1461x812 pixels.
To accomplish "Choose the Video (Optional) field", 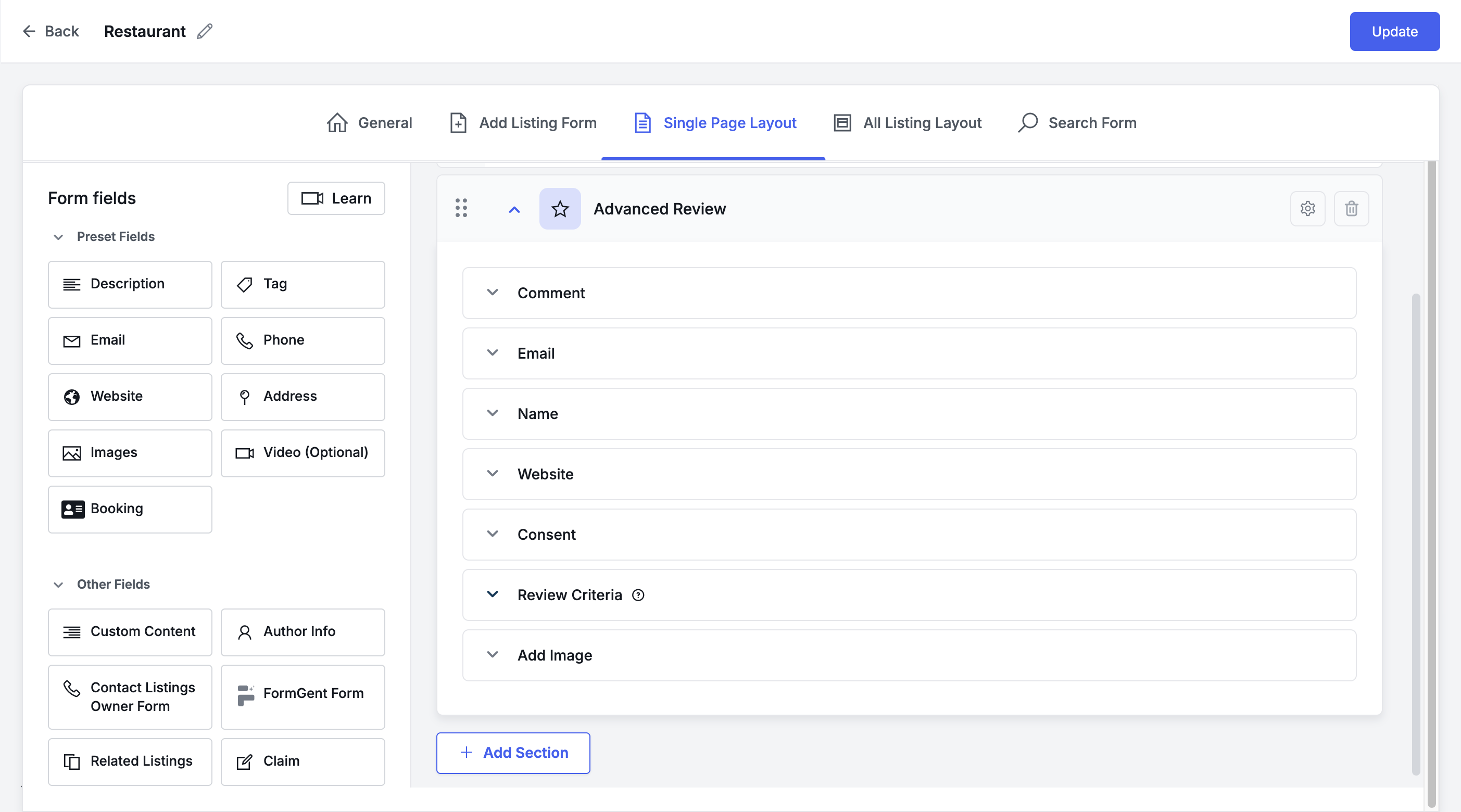I will (303, 452).
